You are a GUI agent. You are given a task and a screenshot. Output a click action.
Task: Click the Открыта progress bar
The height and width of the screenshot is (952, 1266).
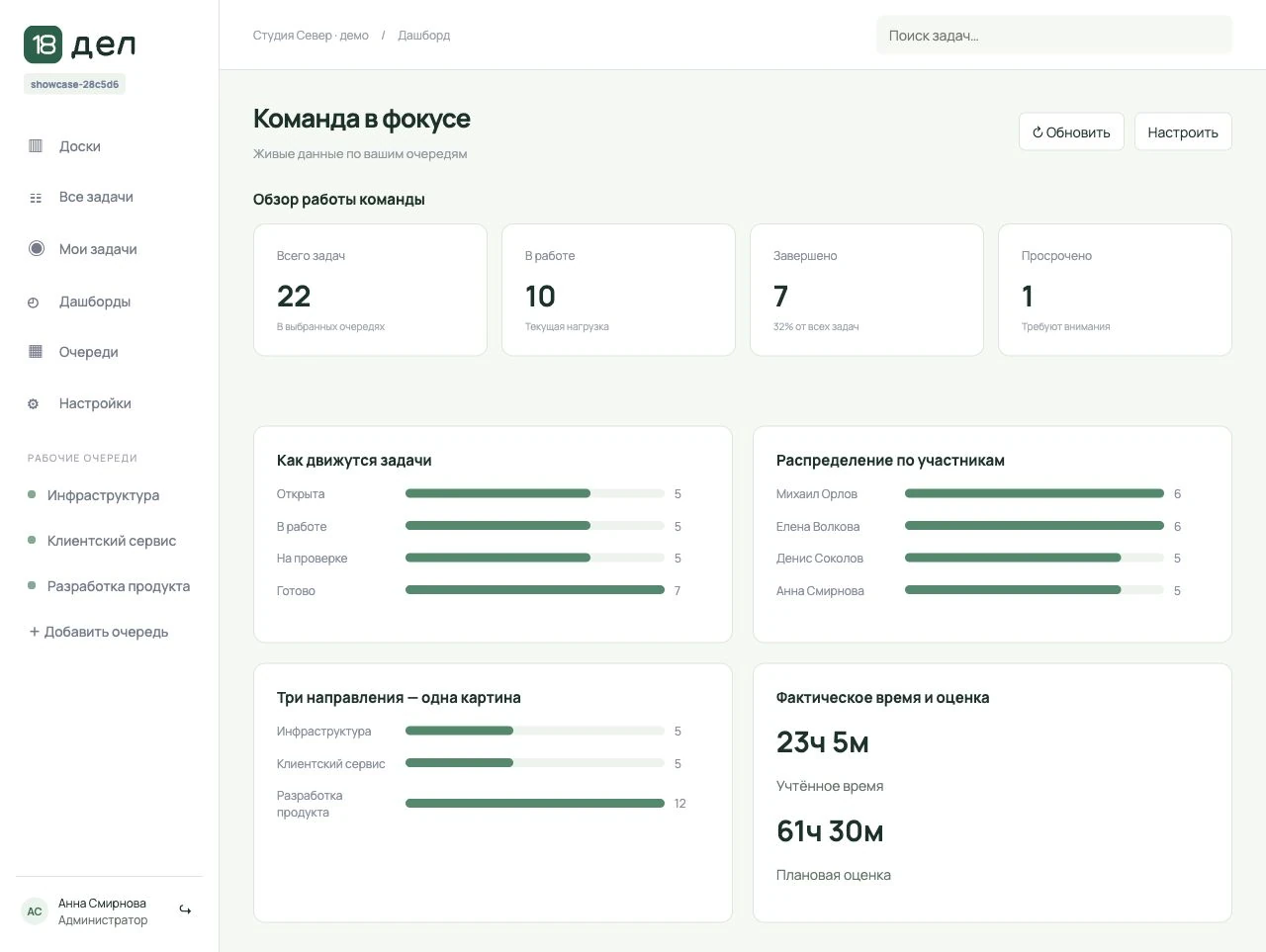click(x=535, y=493)
